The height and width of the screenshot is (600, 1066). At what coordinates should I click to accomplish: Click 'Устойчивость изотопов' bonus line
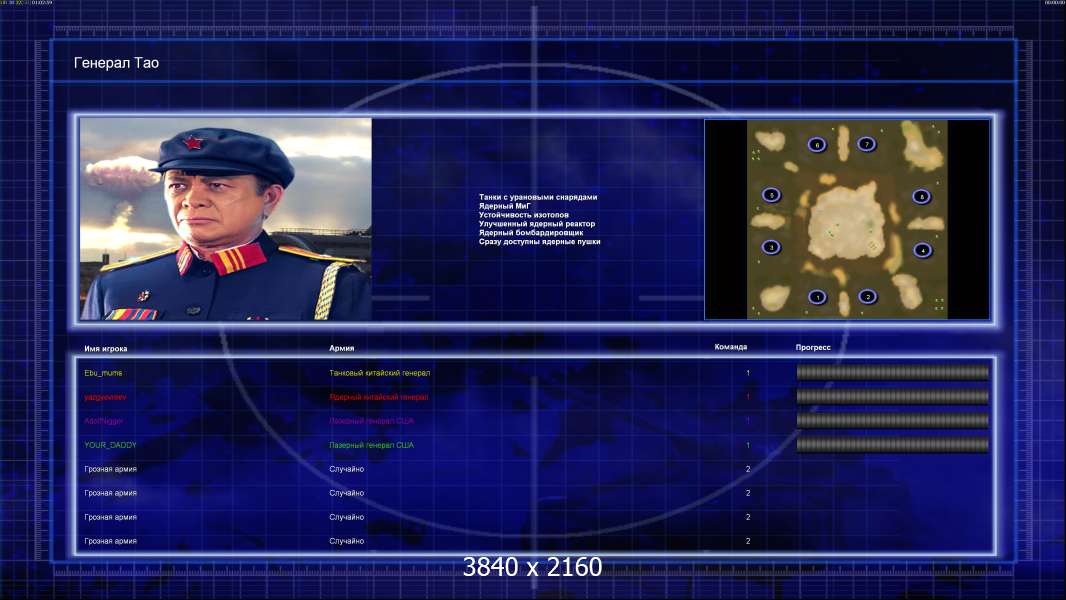[x=523, y=215]
